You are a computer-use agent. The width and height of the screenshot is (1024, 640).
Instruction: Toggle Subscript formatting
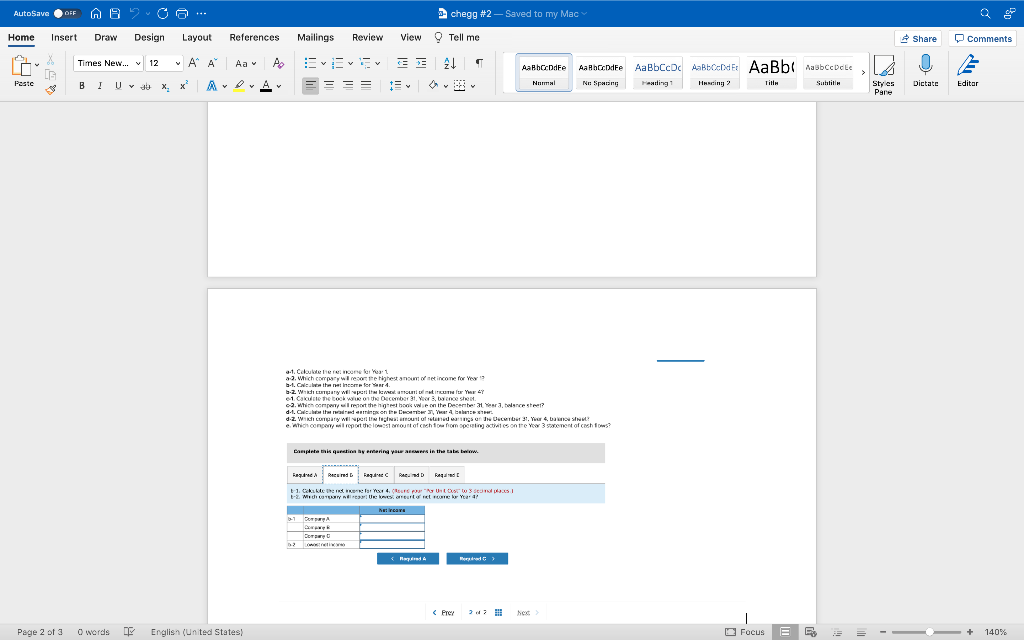pos(165,86)
